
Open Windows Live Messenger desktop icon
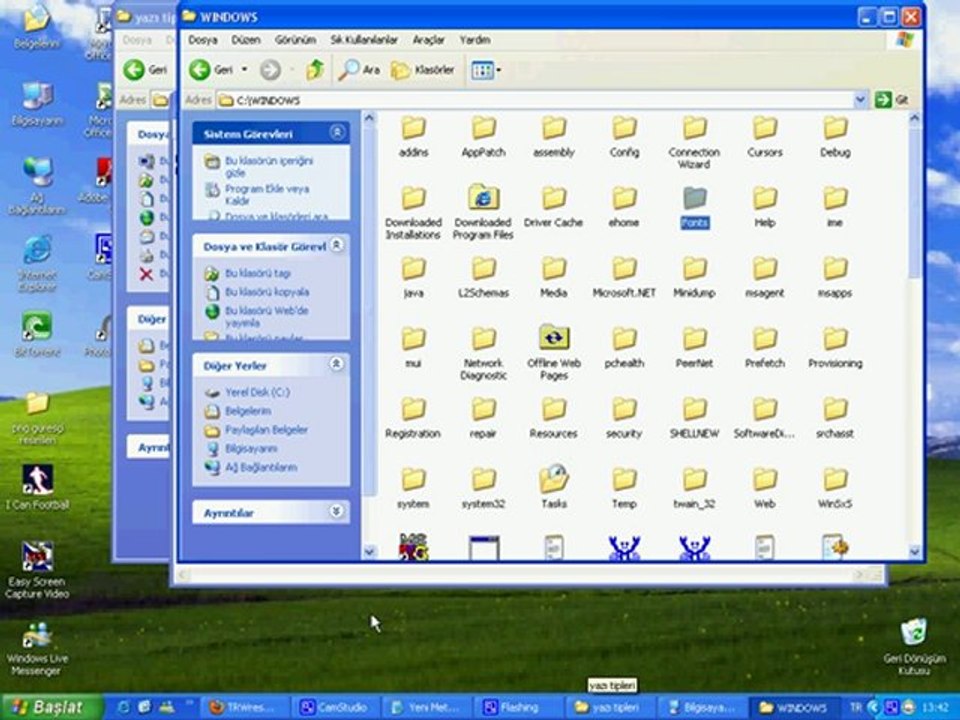[37, 649]
